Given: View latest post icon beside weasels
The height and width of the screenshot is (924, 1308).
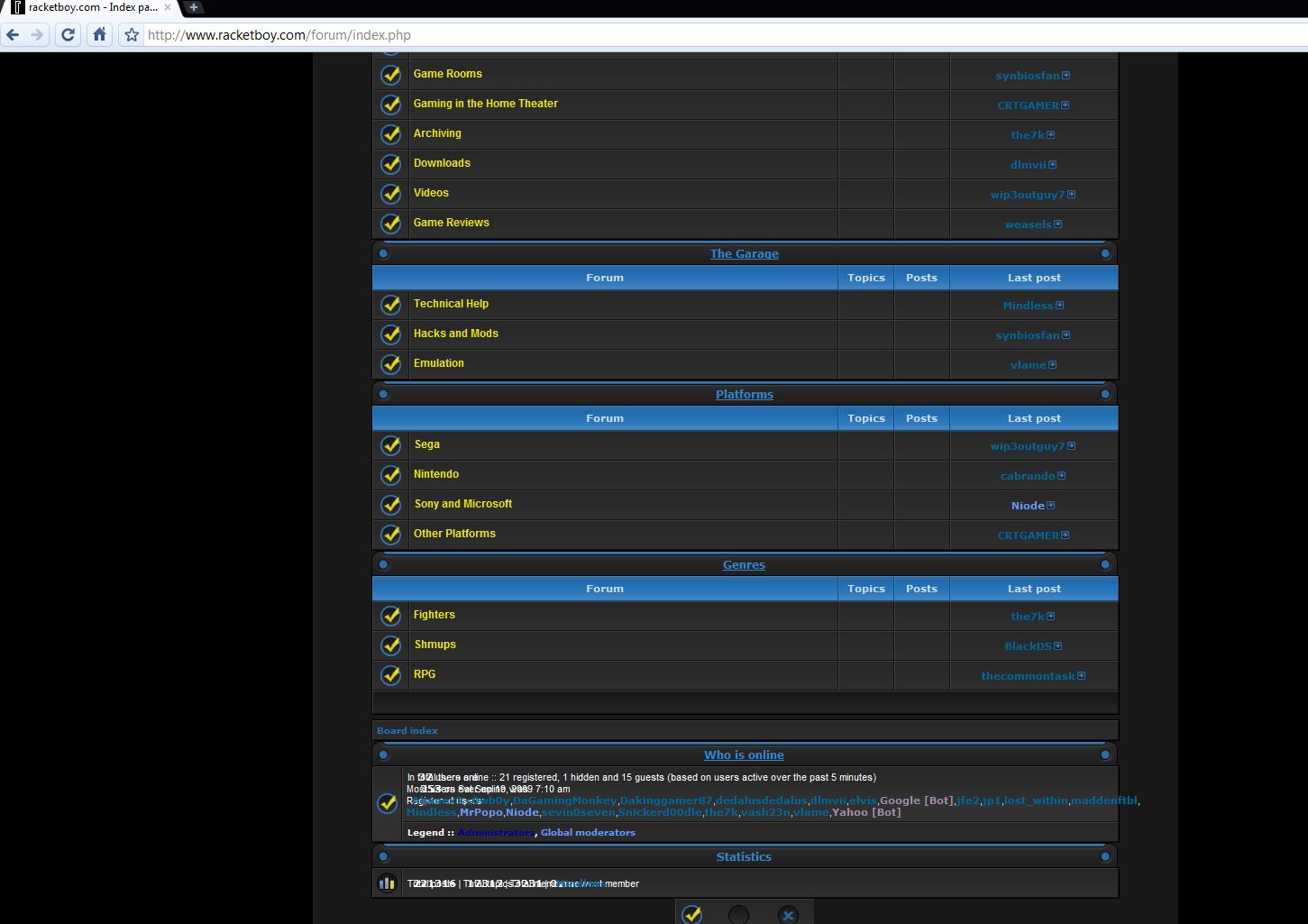Looking at the screenshot, I should pyautogui.click(x=1057, y=224).
